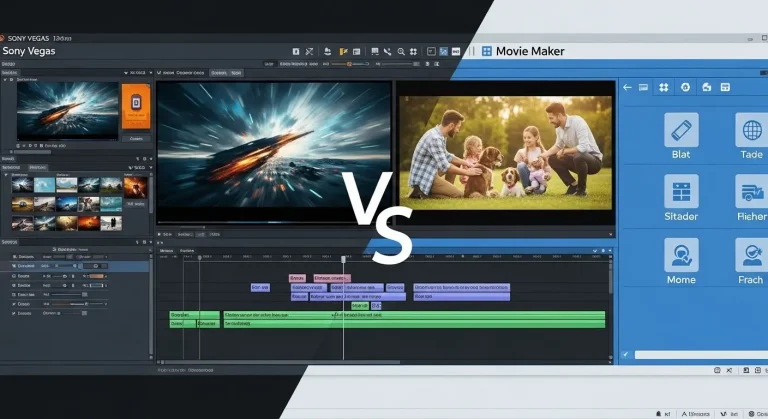Click the white document icon in Sony Vegas toolbar

click(x=296, y=51)
